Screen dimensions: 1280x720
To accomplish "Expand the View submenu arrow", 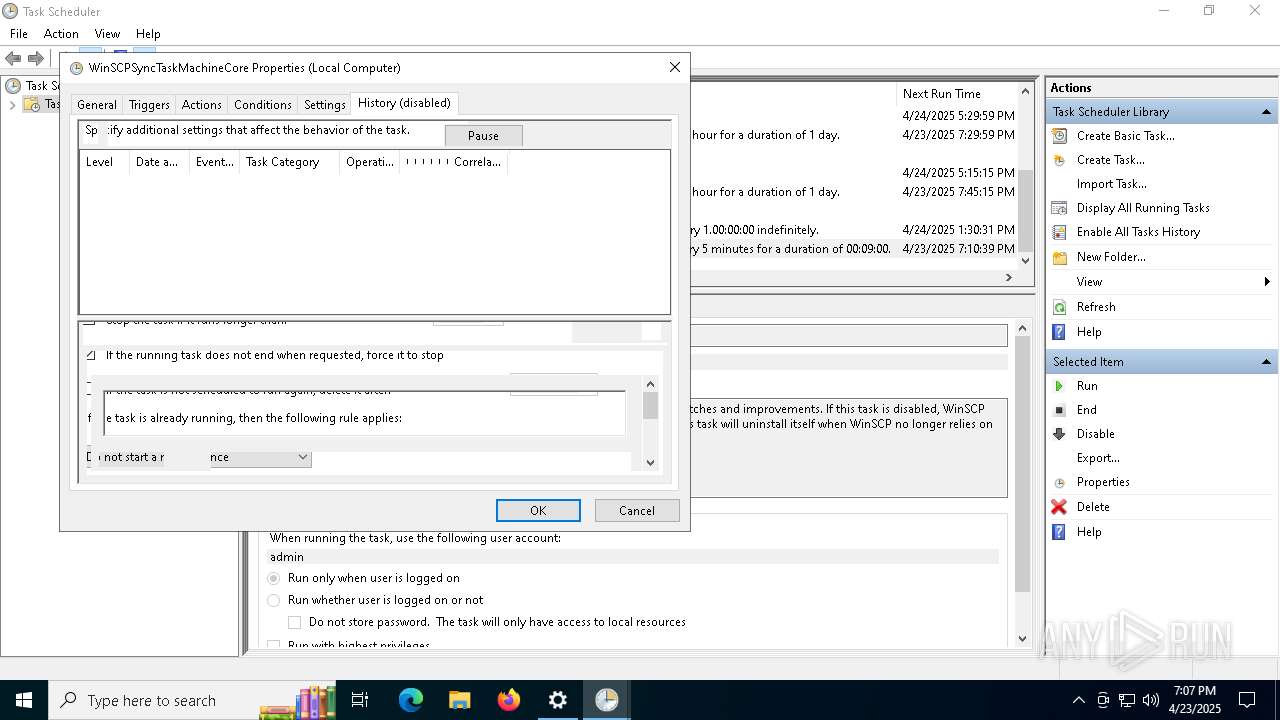I will 1267,282.
